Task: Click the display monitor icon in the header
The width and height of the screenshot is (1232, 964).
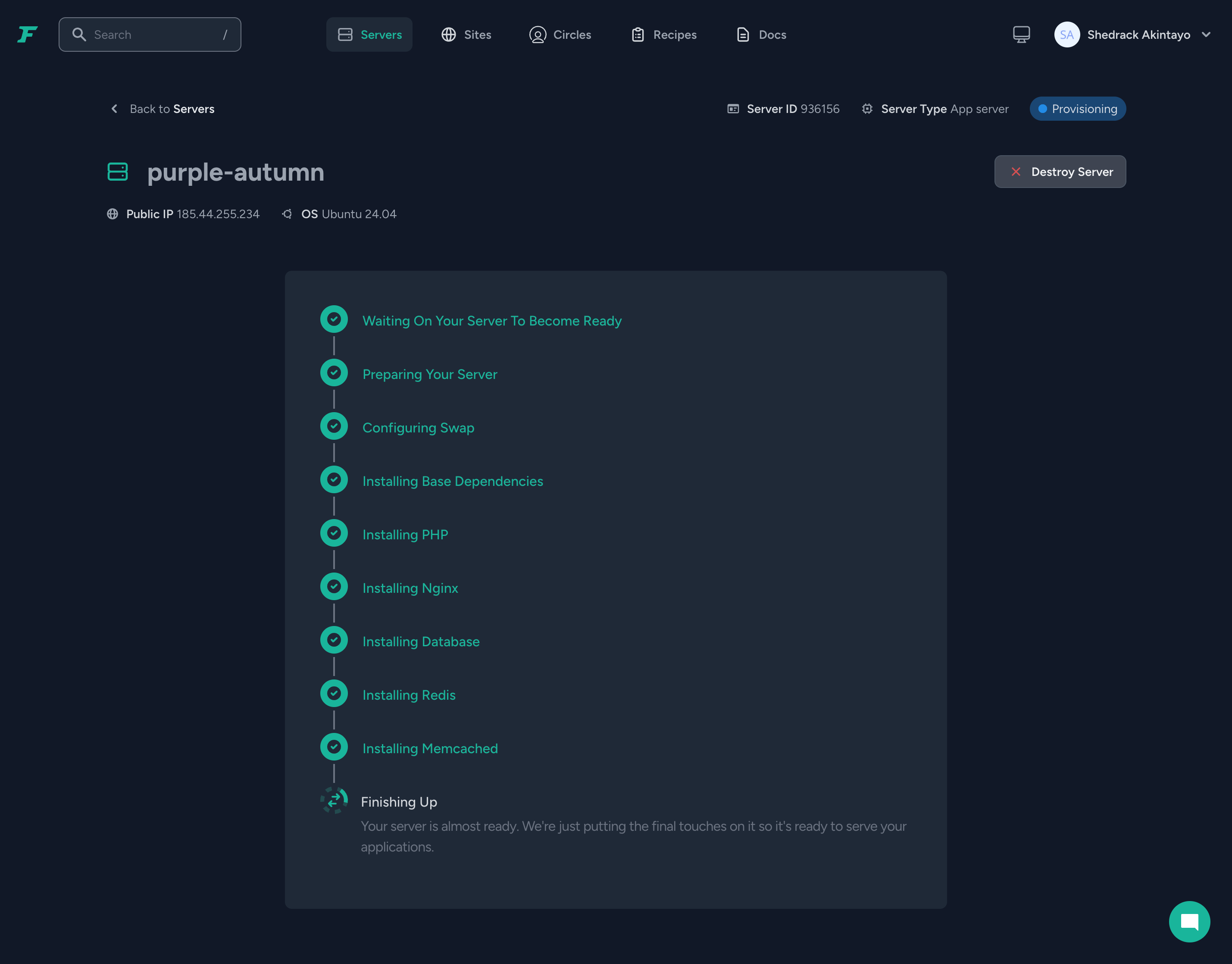Action: [1021, 34]
